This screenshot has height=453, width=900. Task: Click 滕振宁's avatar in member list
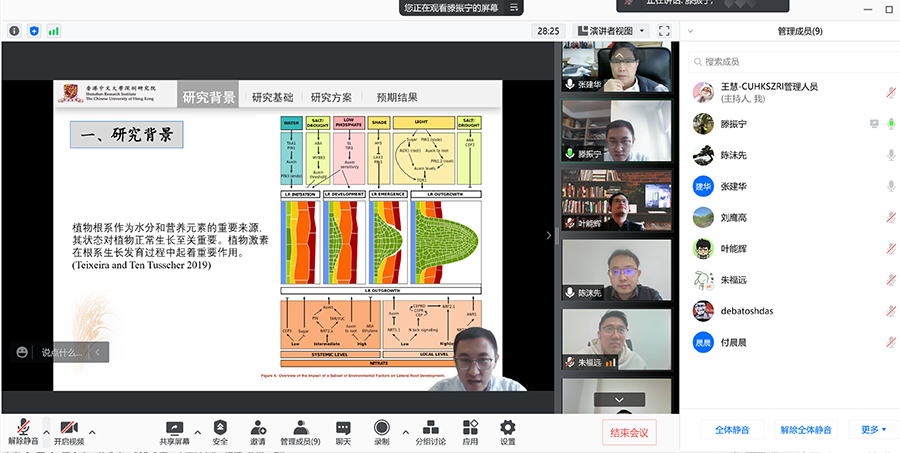click(703, 123)
